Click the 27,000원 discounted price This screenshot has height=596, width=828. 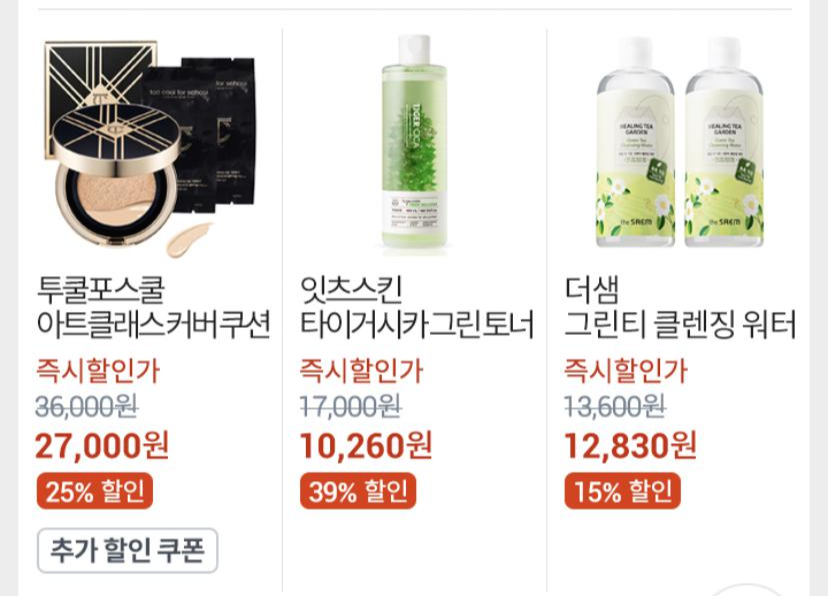pyautogui.click(x=102, y=446)
